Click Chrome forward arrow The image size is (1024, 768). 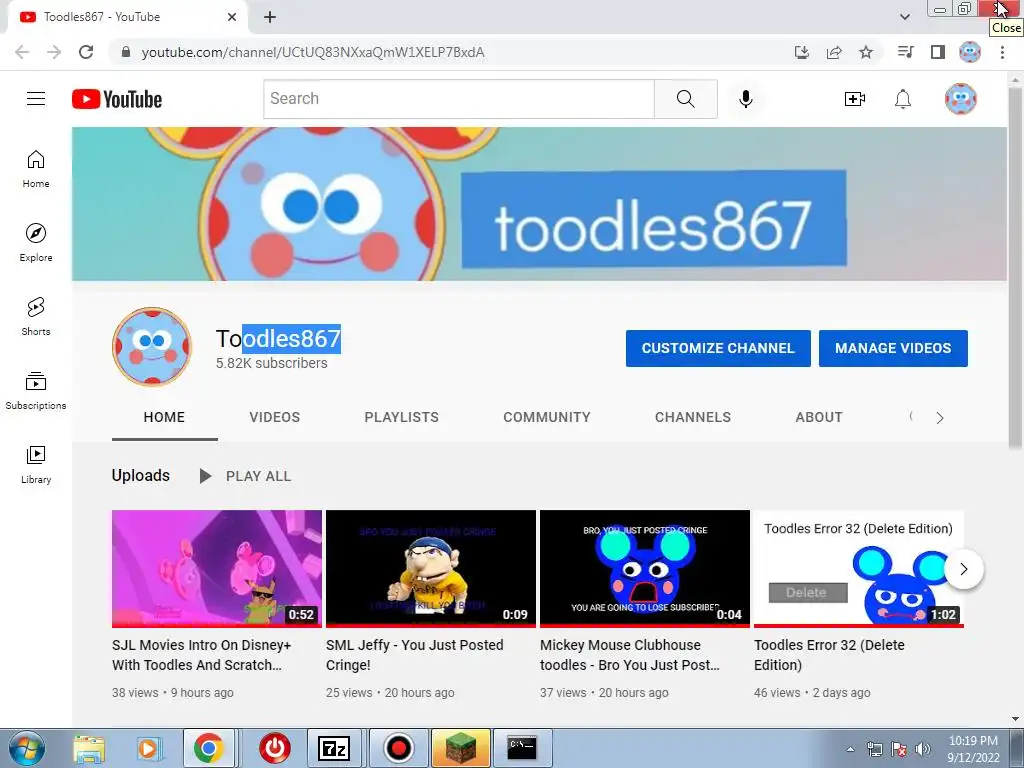54,52
